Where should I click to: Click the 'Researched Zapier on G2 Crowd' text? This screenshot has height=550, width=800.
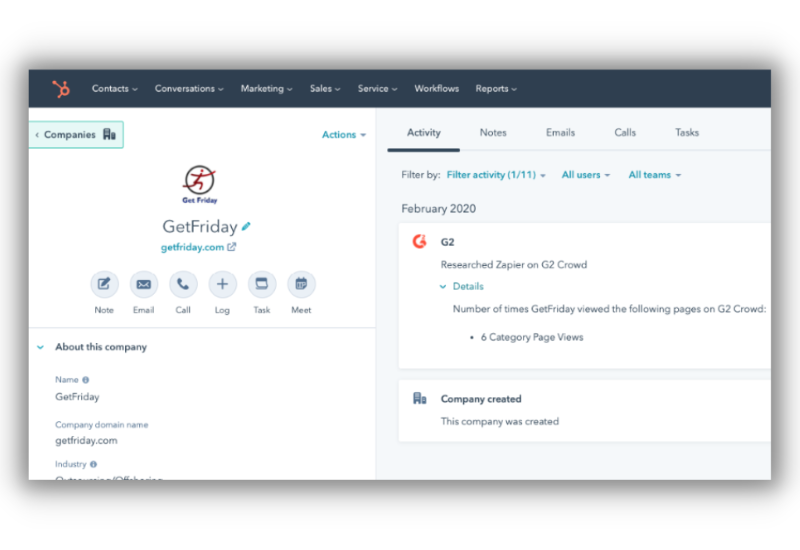coord(514,265)
